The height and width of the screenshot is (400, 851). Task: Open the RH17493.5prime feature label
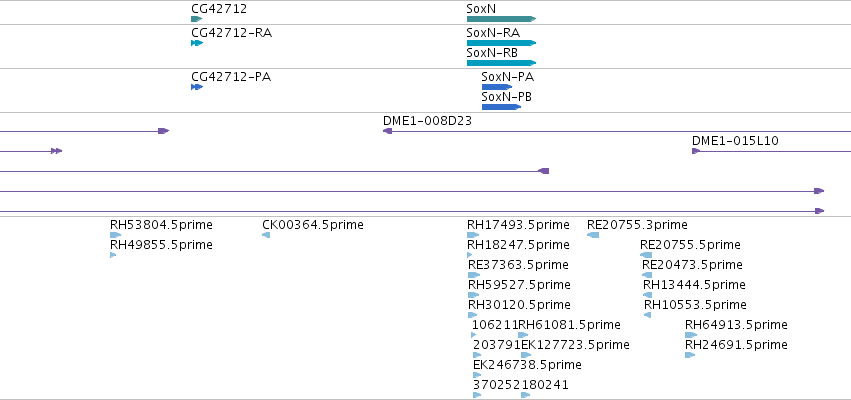[518, 225]
